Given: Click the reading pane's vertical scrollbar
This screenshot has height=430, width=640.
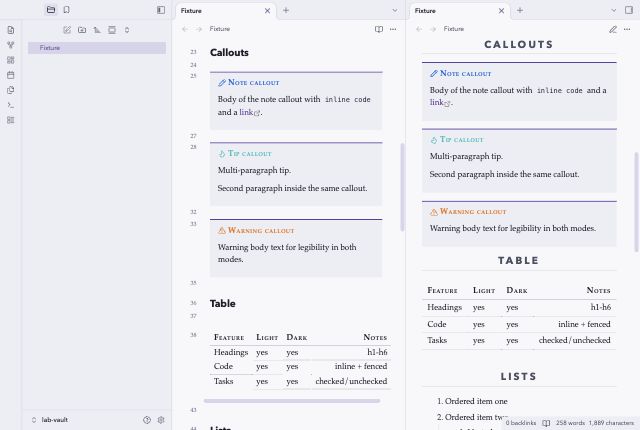Looking at the screenshot, I should click(636, 202).
